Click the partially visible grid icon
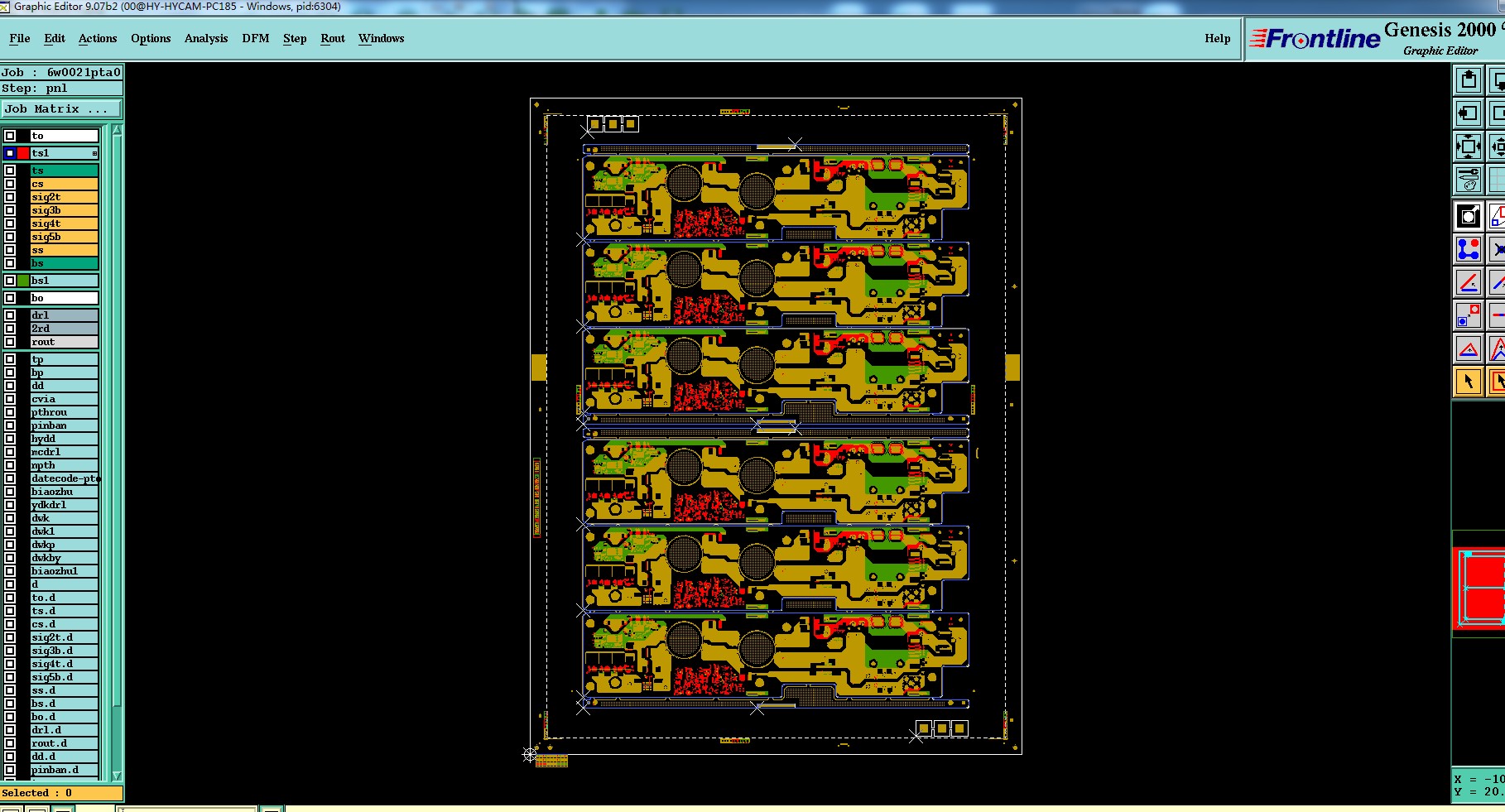The width and height of the screenshot is (1505, 812). (1496, 180)
